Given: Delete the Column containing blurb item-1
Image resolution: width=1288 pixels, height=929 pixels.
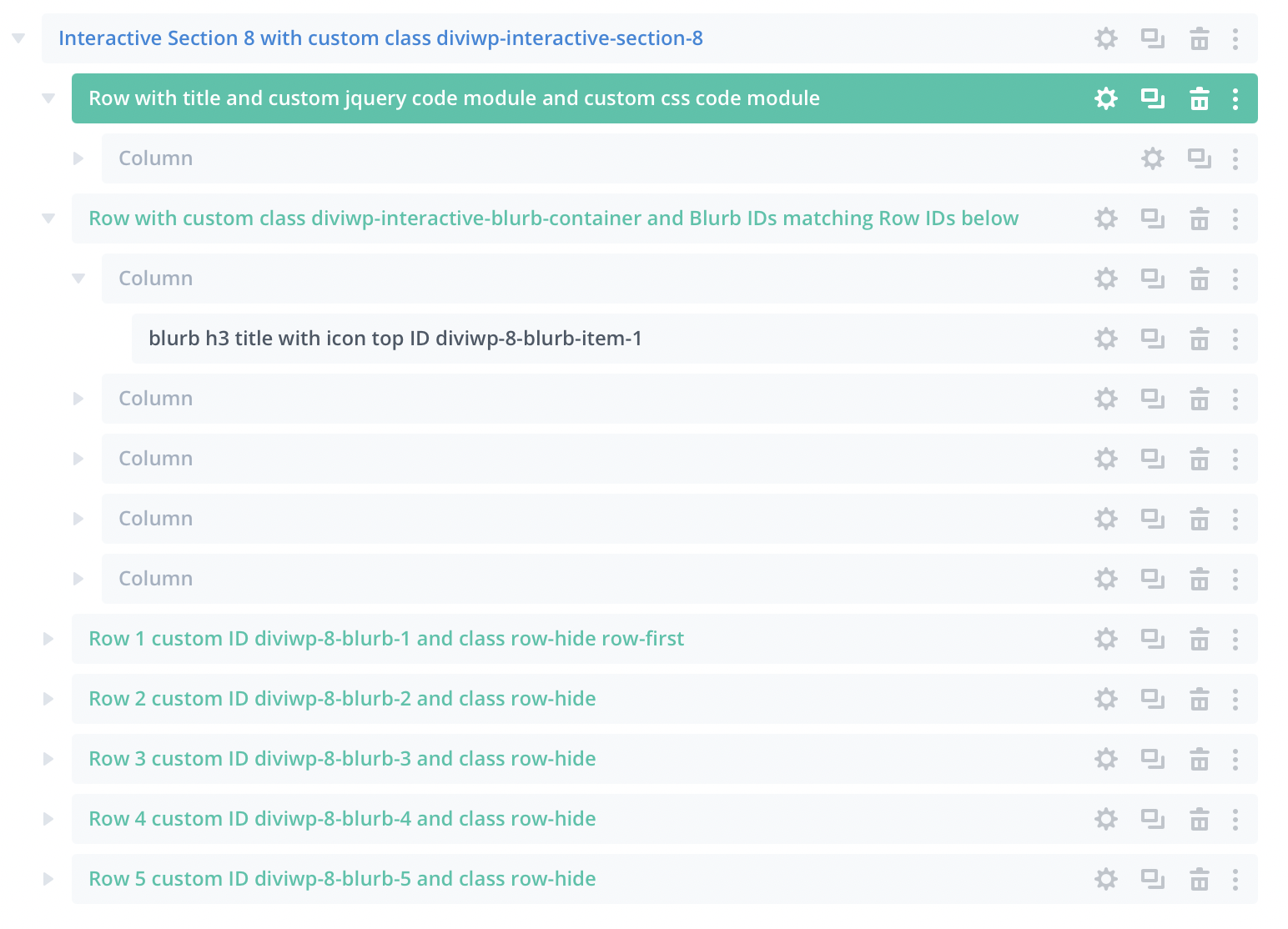Looking at the screenshot, I should (1200, 279).
